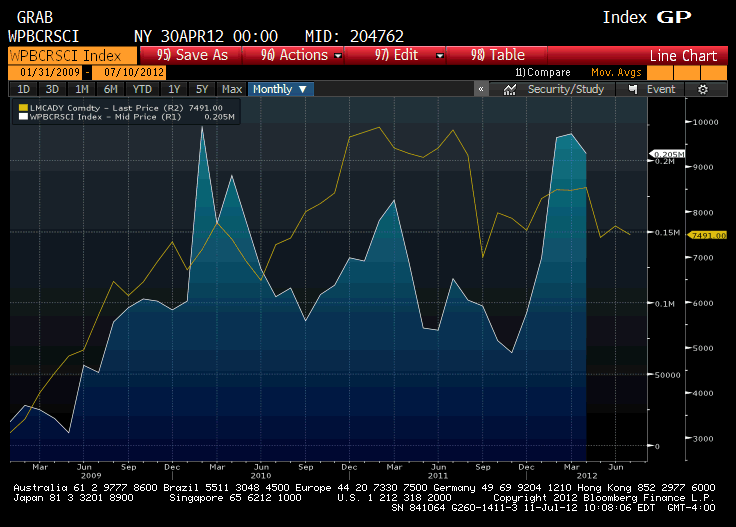Image resolution: width=736 pixels, height=527 pixels.
Task: Click the white WPBCRSCI legend swatch
Action: (x=23, y=117)
